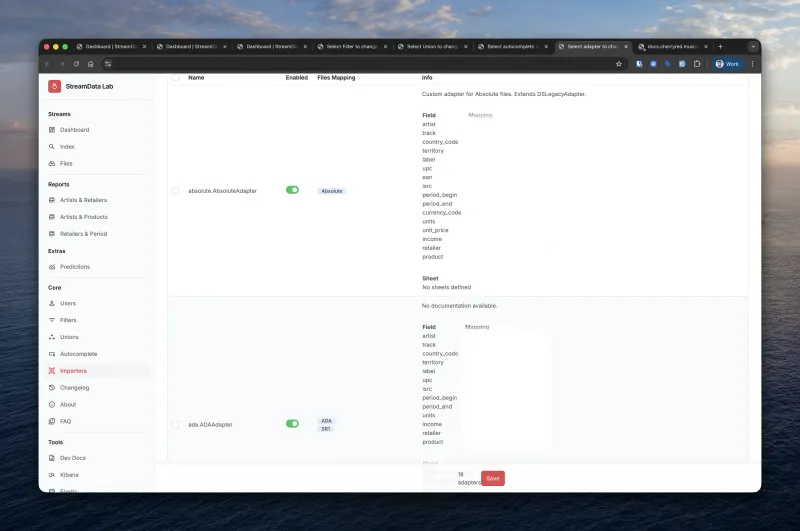Open site information icon in address bar
This screenshot has width=800, height=531.
(108, 64)
